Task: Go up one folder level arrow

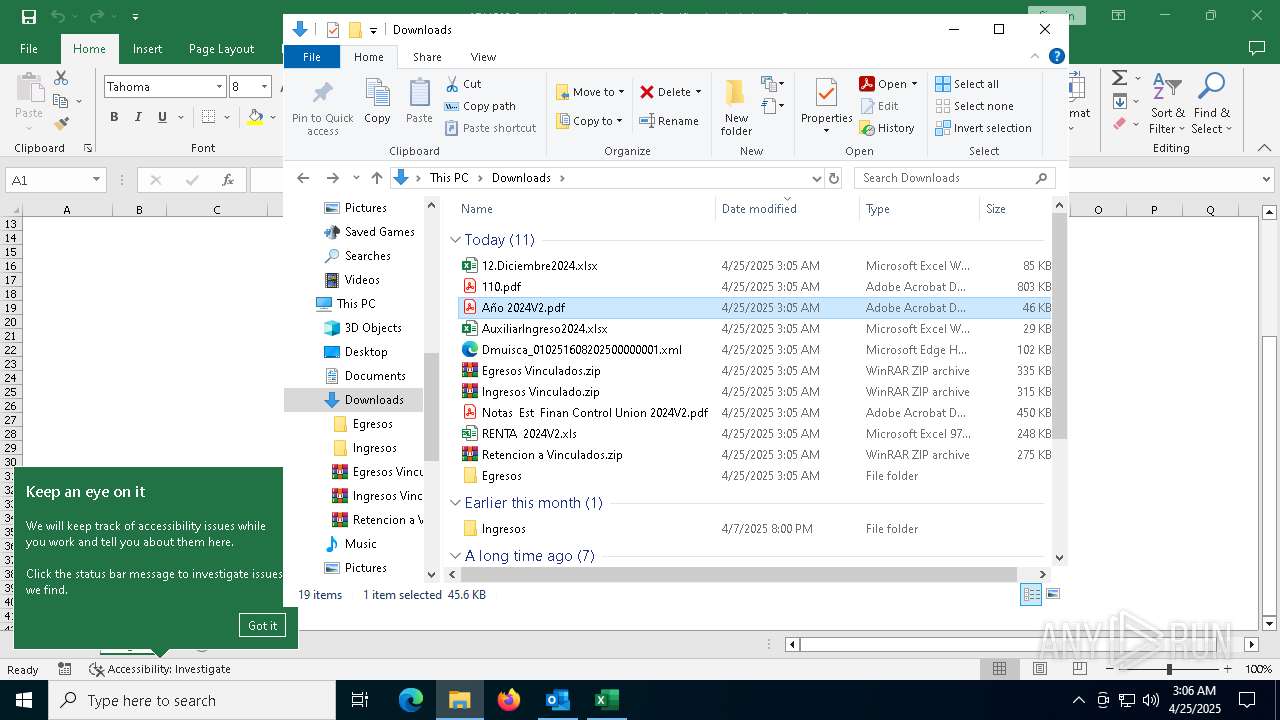Action: pos(376,178)
